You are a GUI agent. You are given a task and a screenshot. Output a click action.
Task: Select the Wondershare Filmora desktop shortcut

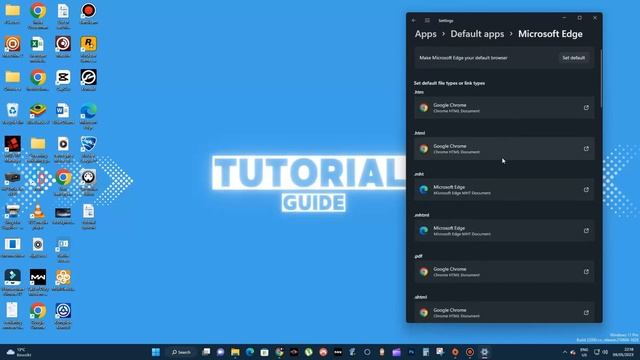point(12,282)
